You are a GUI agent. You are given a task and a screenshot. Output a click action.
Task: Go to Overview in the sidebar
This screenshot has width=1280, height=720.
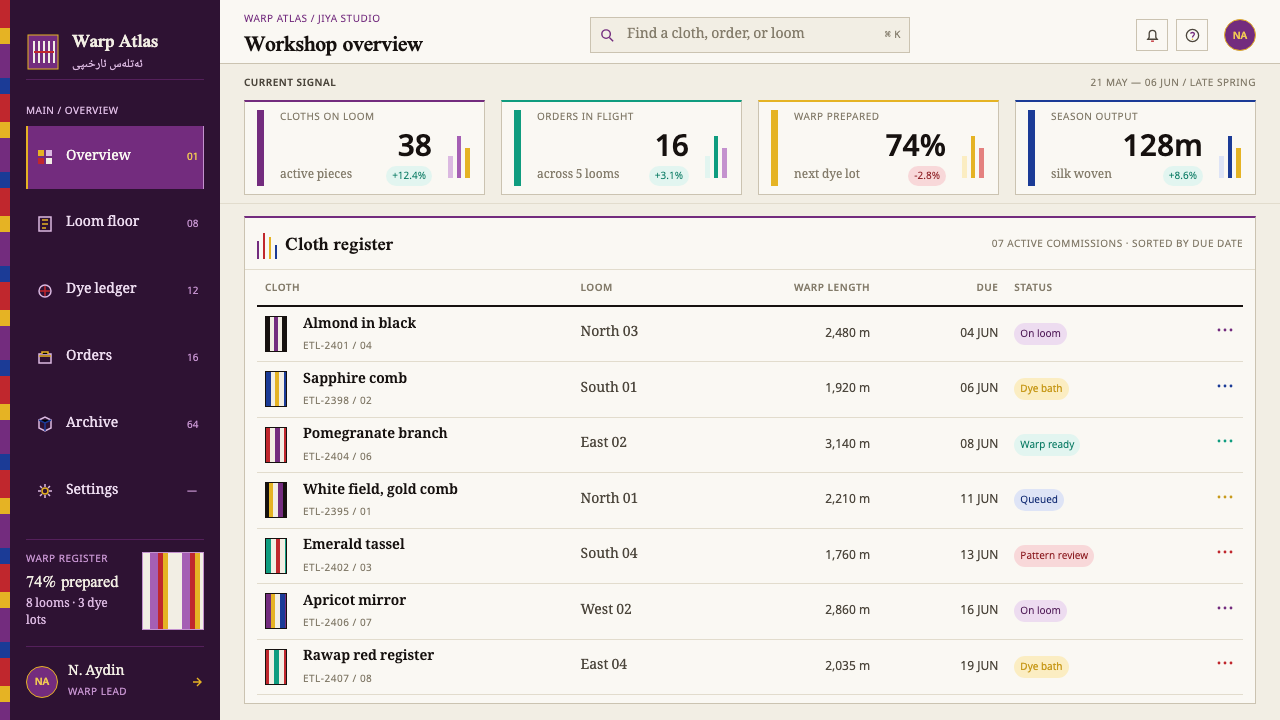click(x=115, y=157)
